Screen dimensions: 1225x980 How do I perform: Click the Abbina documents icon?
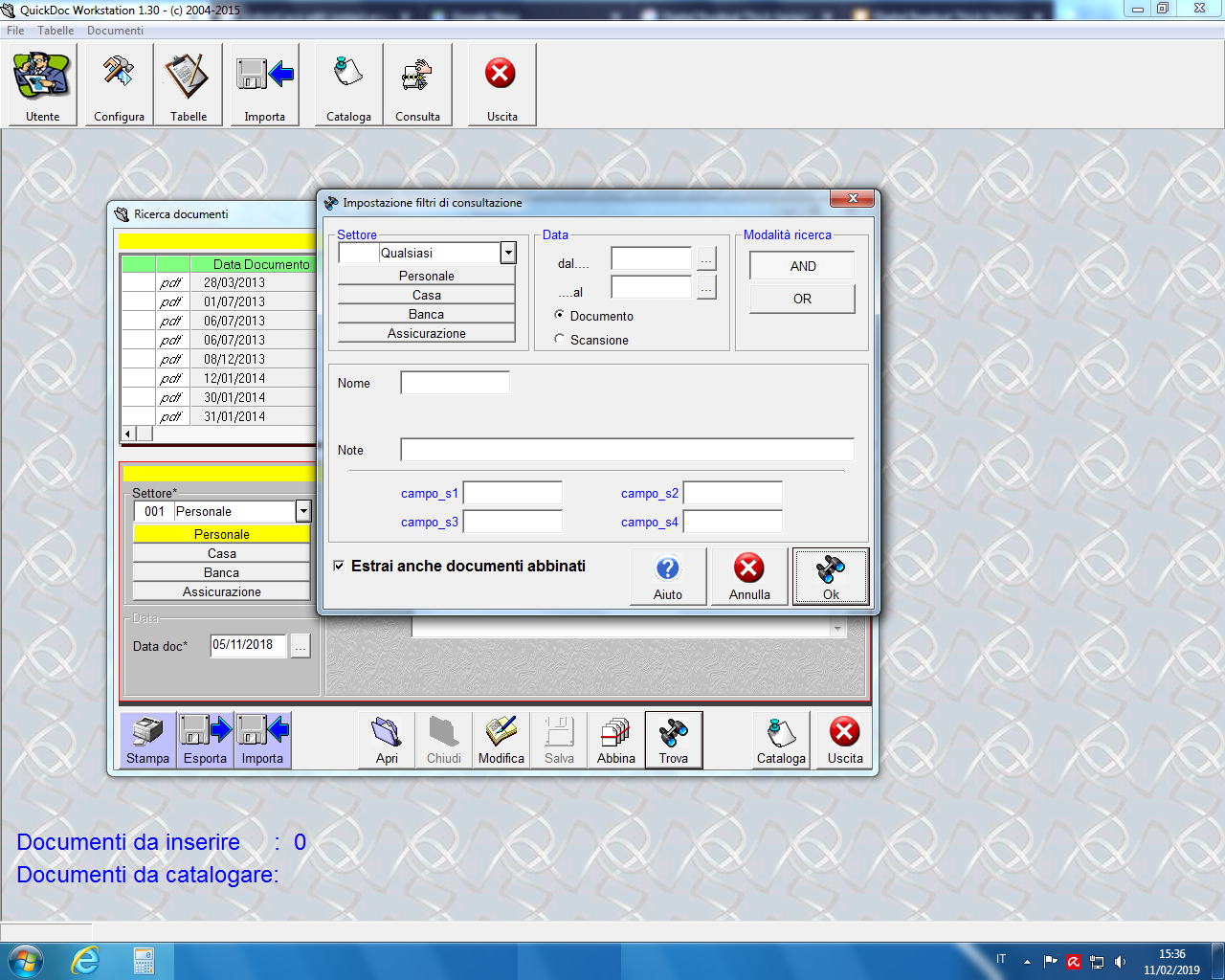pyautogui.click(x=615, y=740)
